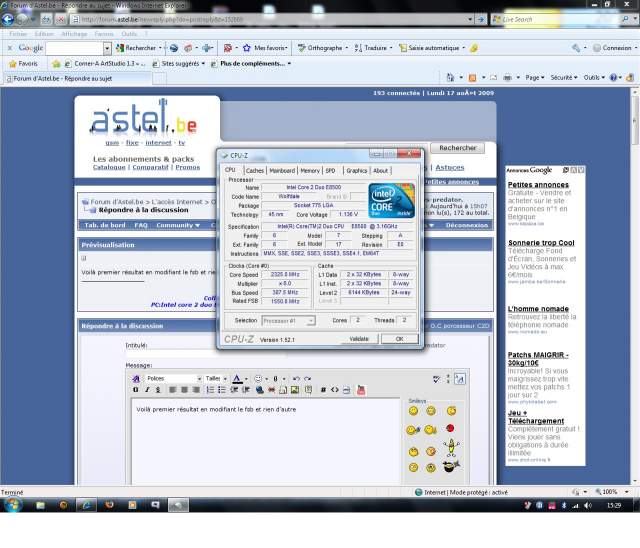Open the text color picker dropdown
The width and height of the screenshot is (640, 548).
point(246,378)
